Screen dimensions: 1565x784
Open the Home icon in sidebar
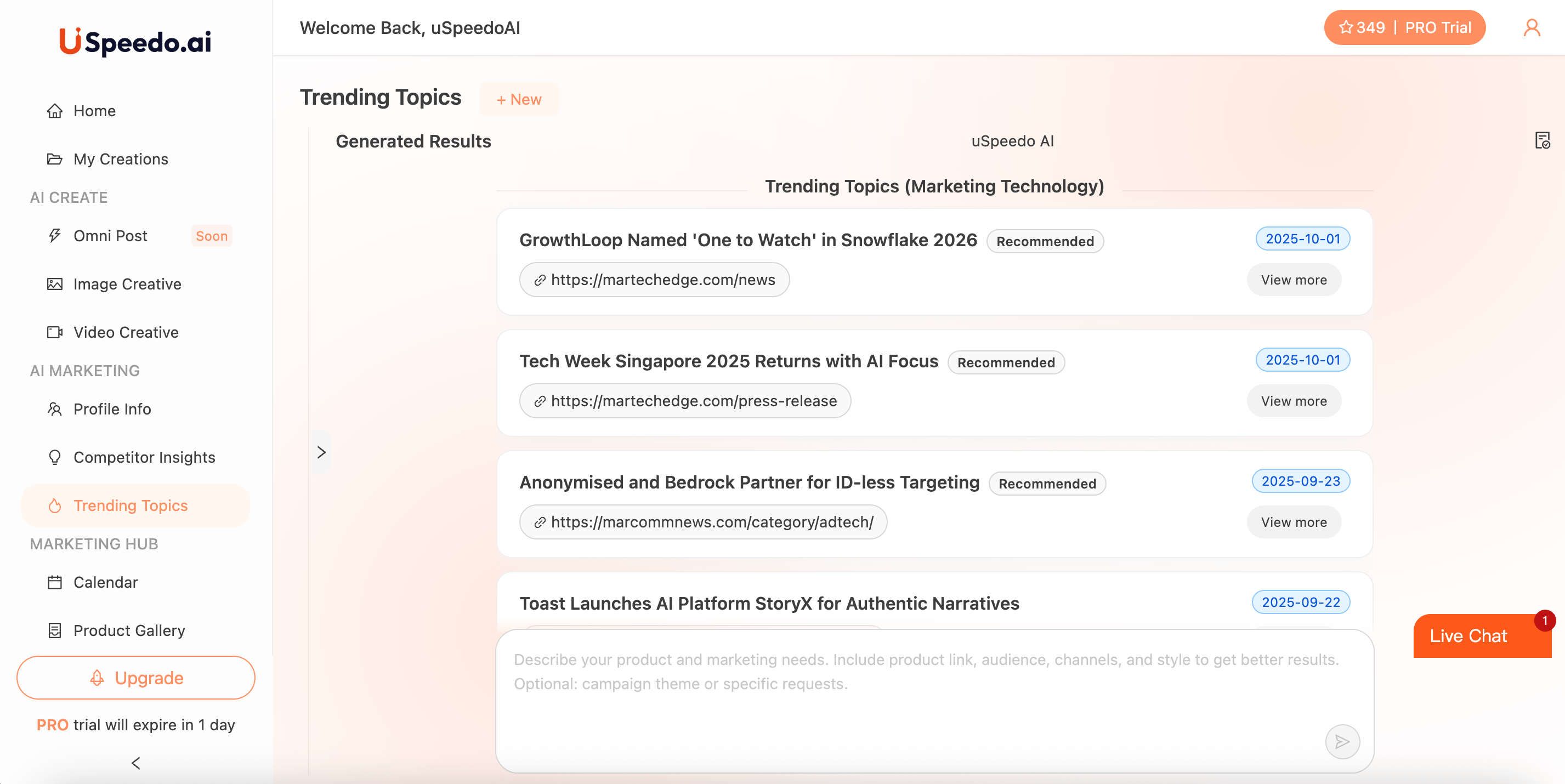pyautogui.click(x=55, y=111)
